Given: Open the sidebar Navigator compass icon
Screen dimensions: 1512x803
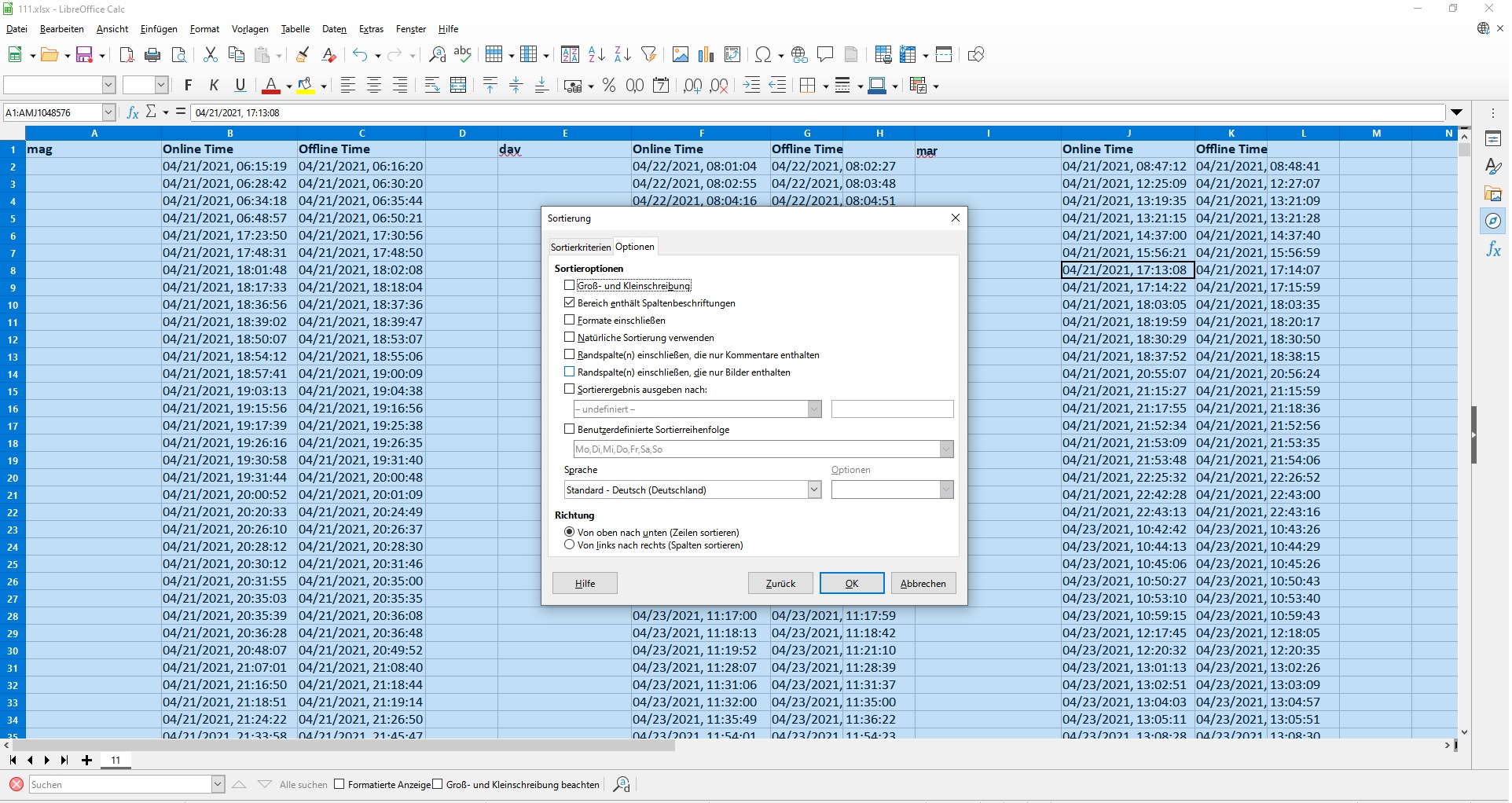Looking at the screenshot, I should (1493, 222).
